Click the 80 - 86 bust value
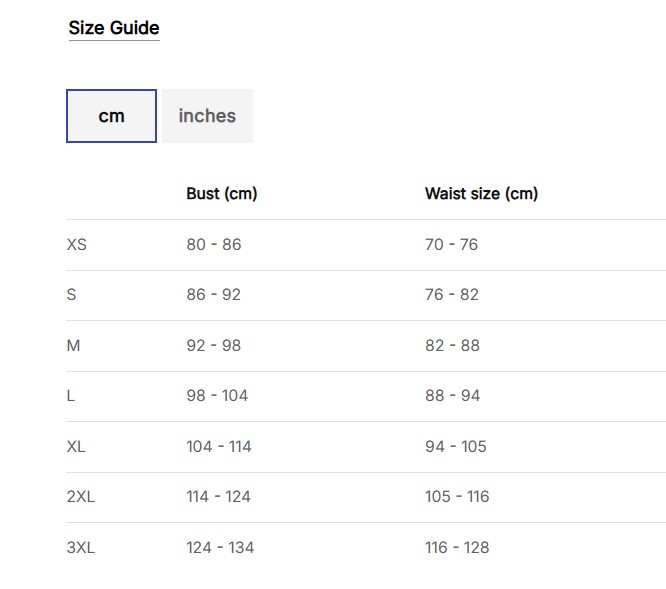Viewport: 666px width, 589px height. 213,245
